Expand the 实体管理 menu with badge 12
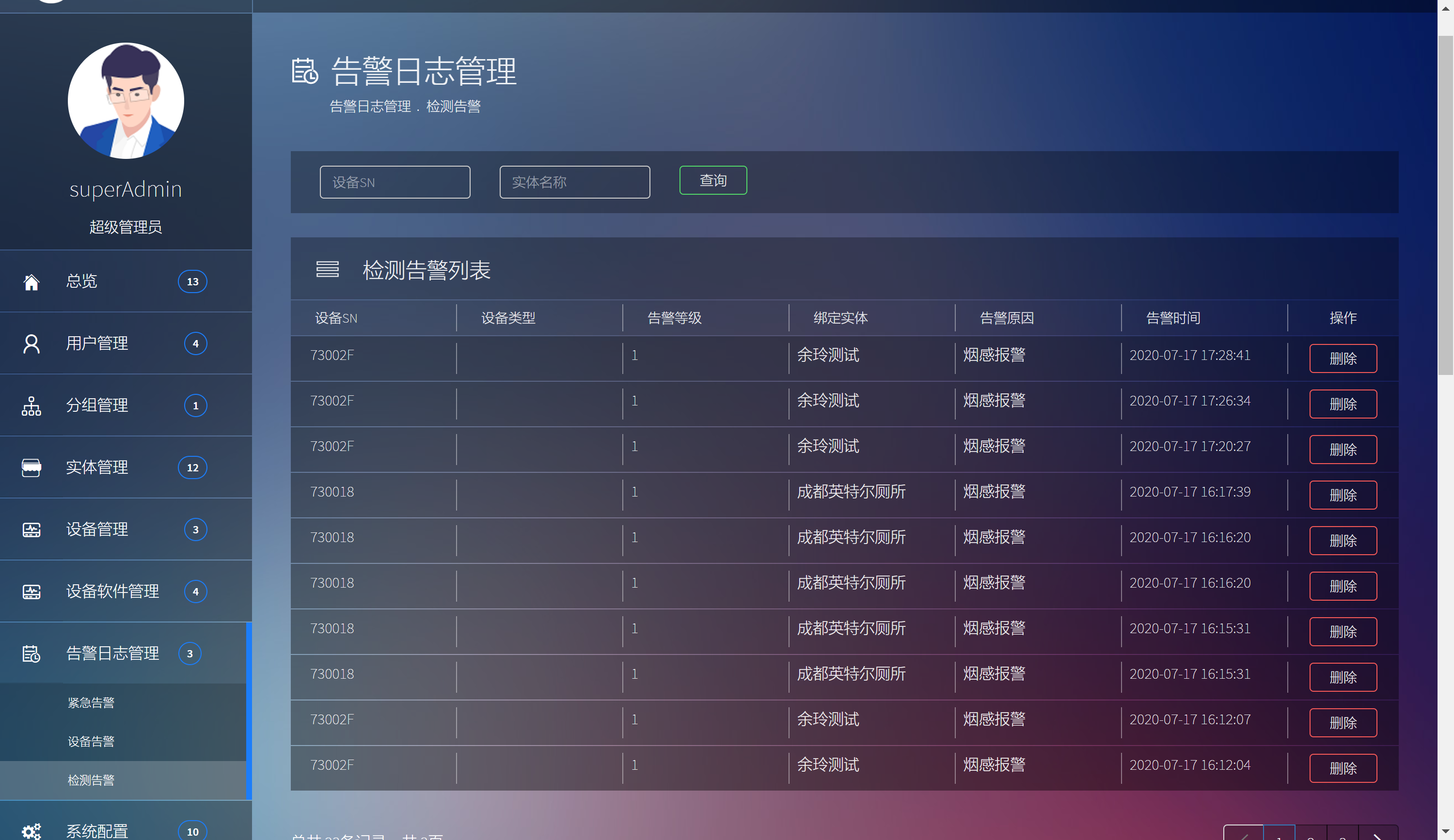This screenshot has width=1454, height=840. click(97, 467)
